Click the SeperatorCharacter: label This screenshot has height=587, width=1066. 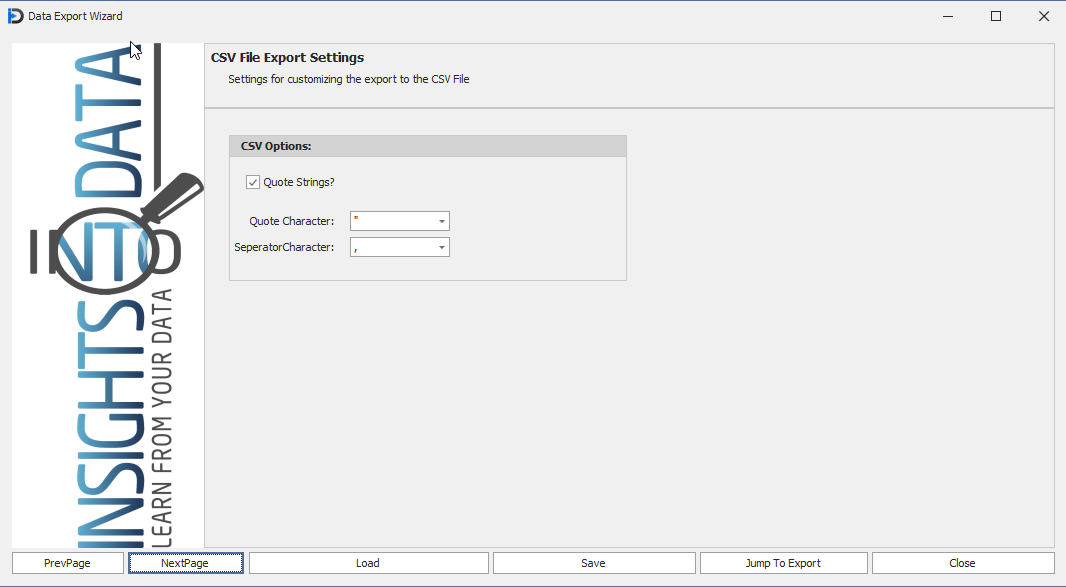(x=284, y=247)
